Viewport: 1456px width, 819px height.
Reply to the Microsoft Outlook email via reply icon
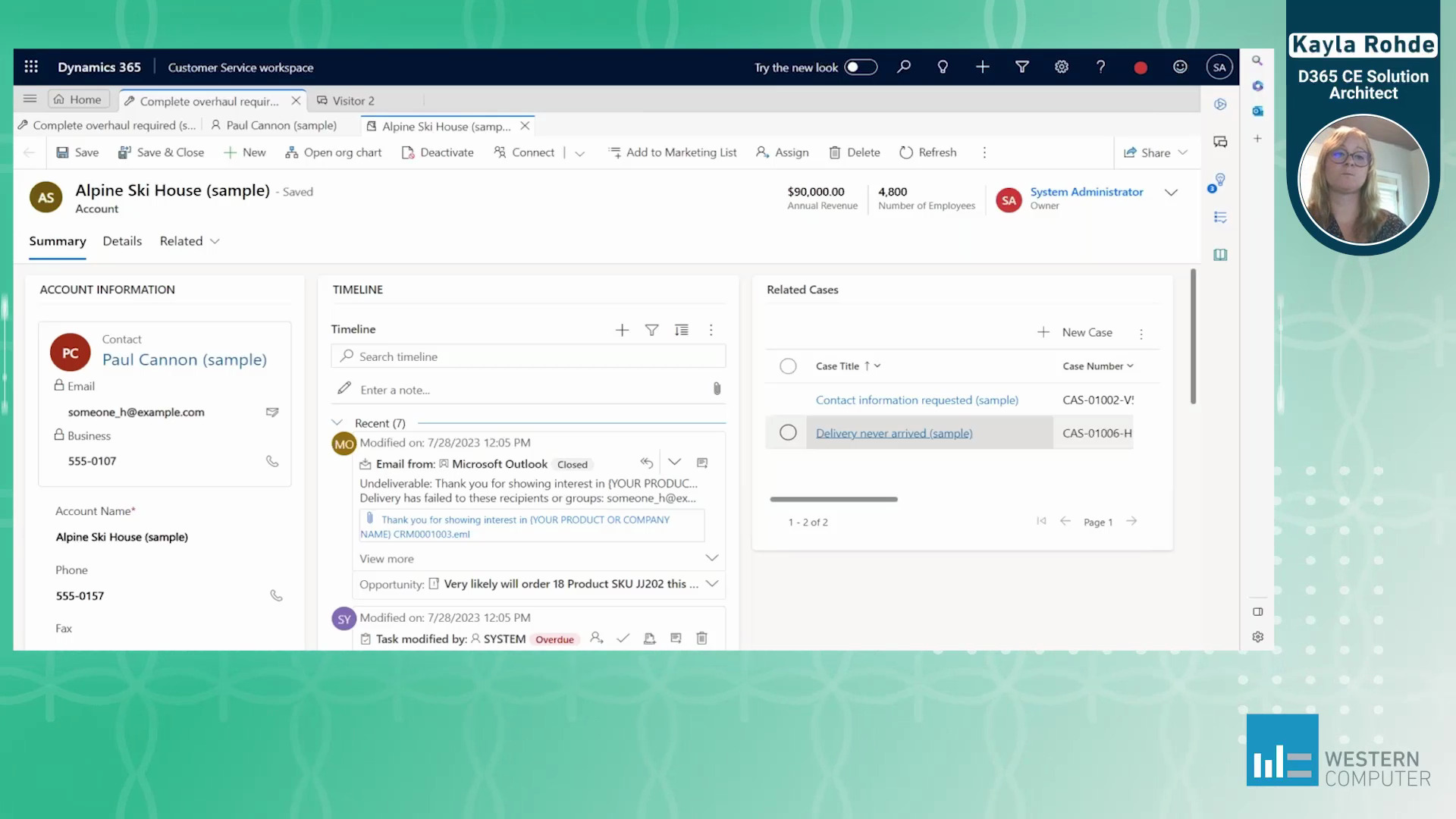[646, 462]
